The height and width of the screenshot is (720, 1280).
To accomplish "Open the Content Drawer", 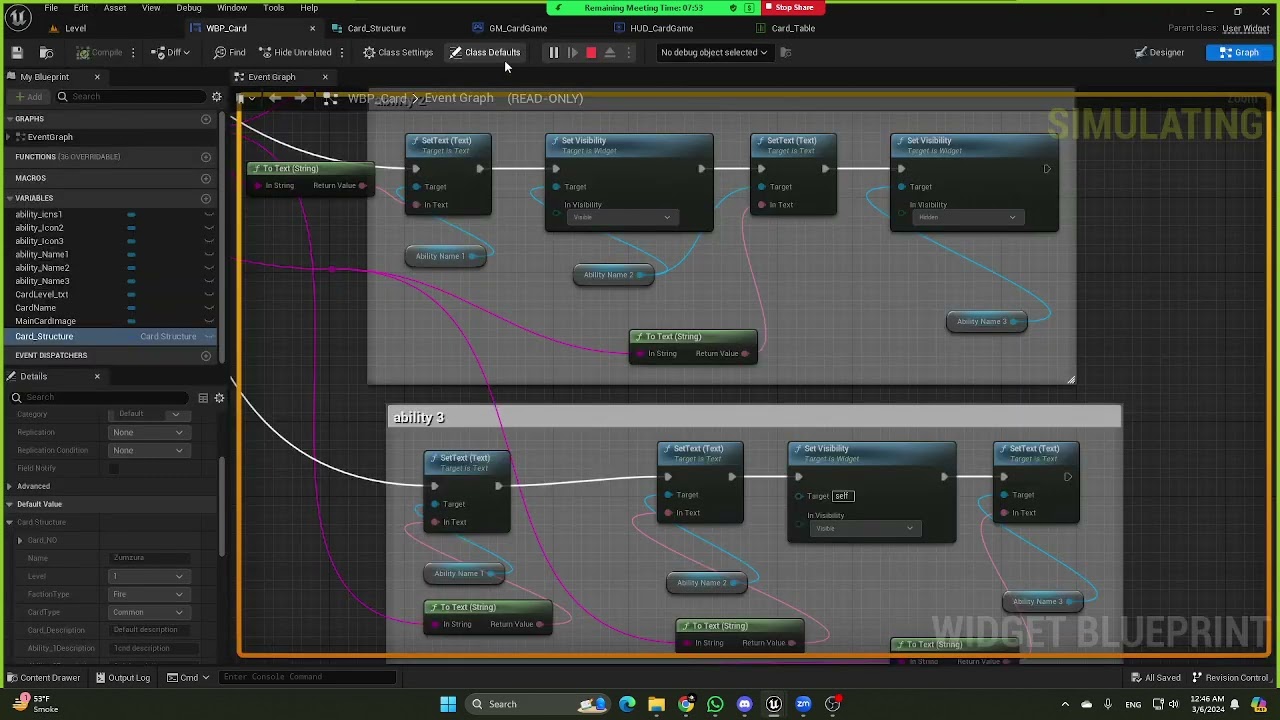I will click(x=44, y=678).
